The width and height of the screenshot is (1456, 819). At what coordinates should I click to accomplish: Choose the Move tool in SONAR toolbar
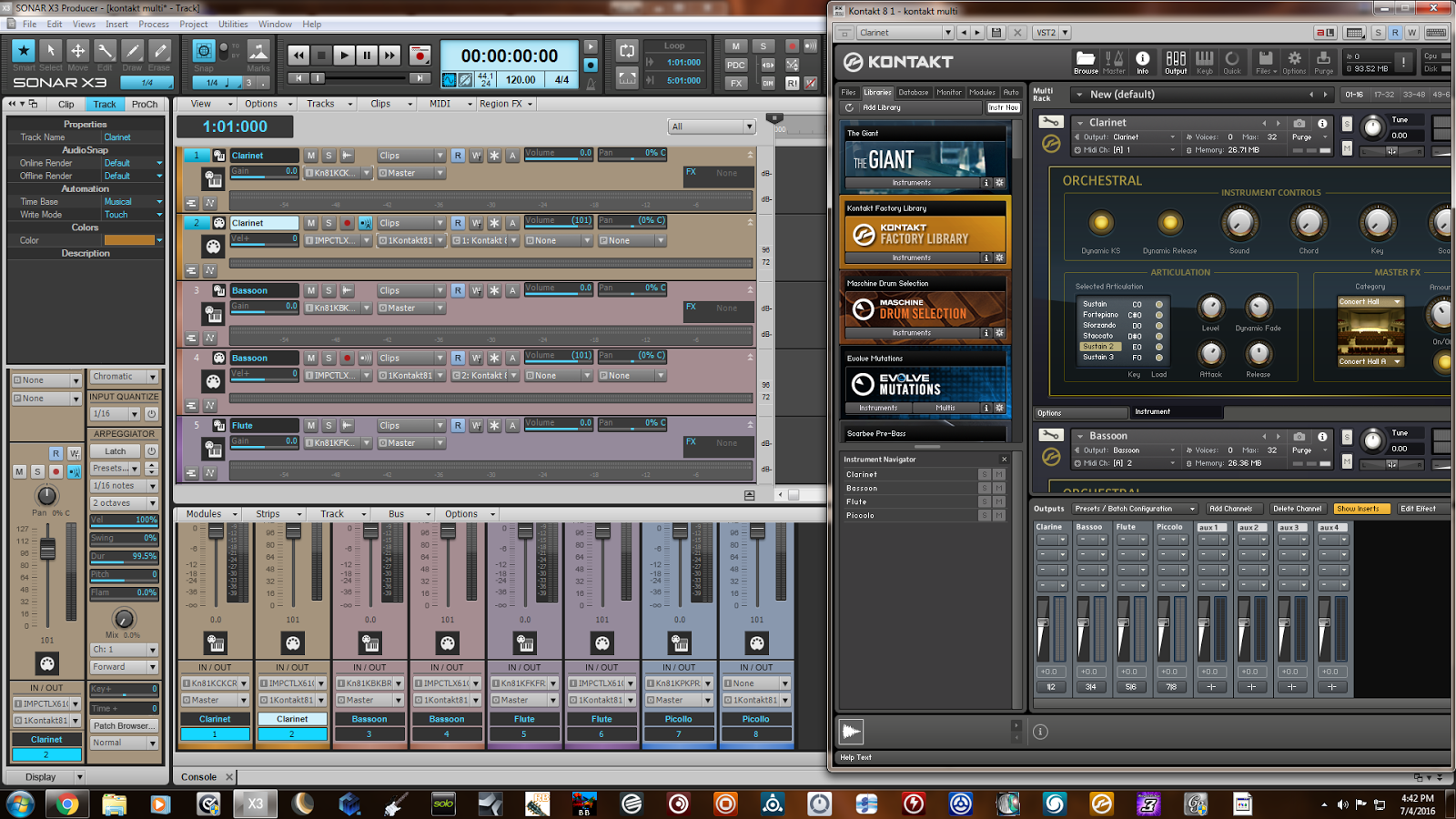pyautogui.click(x=78, y=51)
